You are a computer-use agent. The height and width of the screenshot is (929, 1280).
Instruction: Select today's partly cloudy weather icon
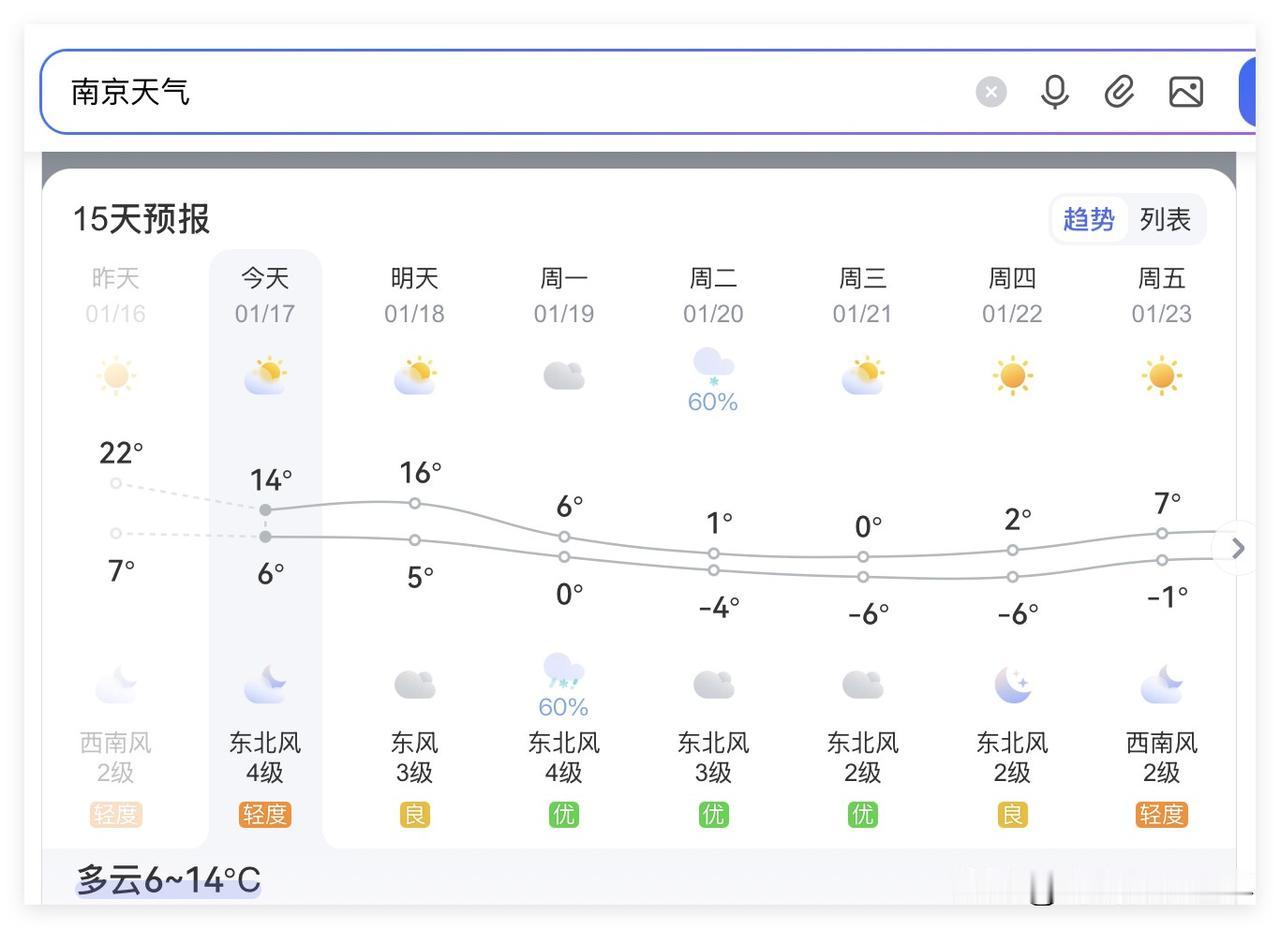(x=265, y=376)
